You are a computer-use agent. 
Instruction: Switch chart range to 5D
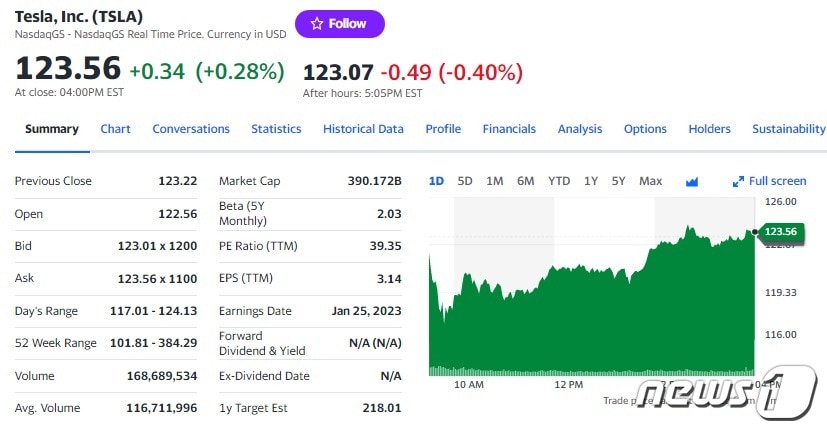tap(465, 181)
